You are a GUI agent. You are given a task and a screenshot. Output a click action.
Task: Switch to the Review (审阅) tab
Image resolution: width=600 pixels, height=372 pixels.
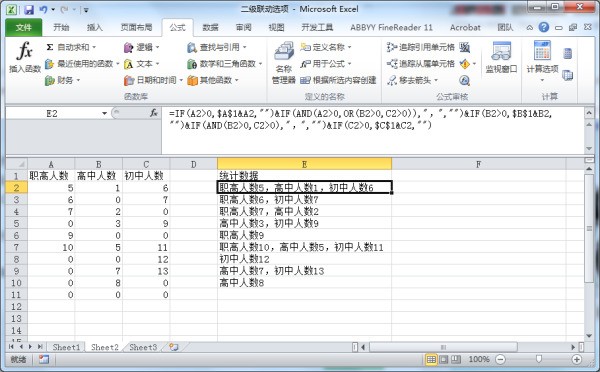point(243,27)
